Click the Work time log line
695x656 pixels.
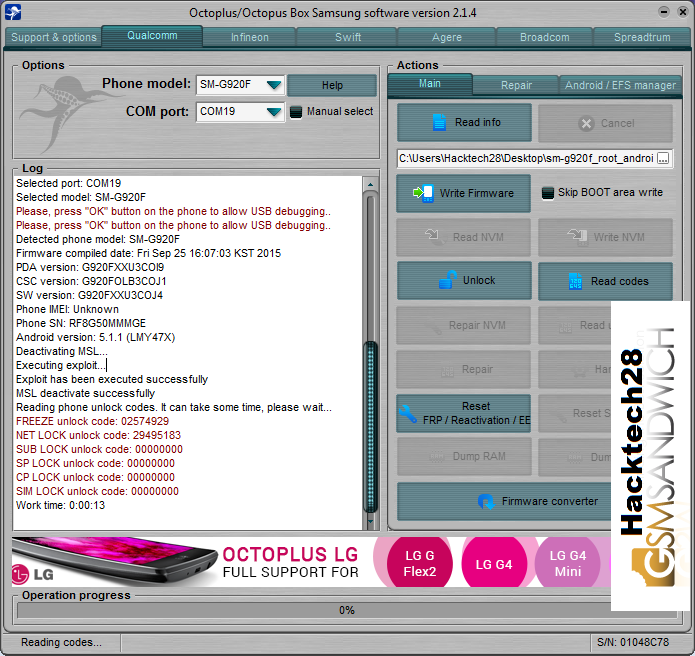coord(60,505)
